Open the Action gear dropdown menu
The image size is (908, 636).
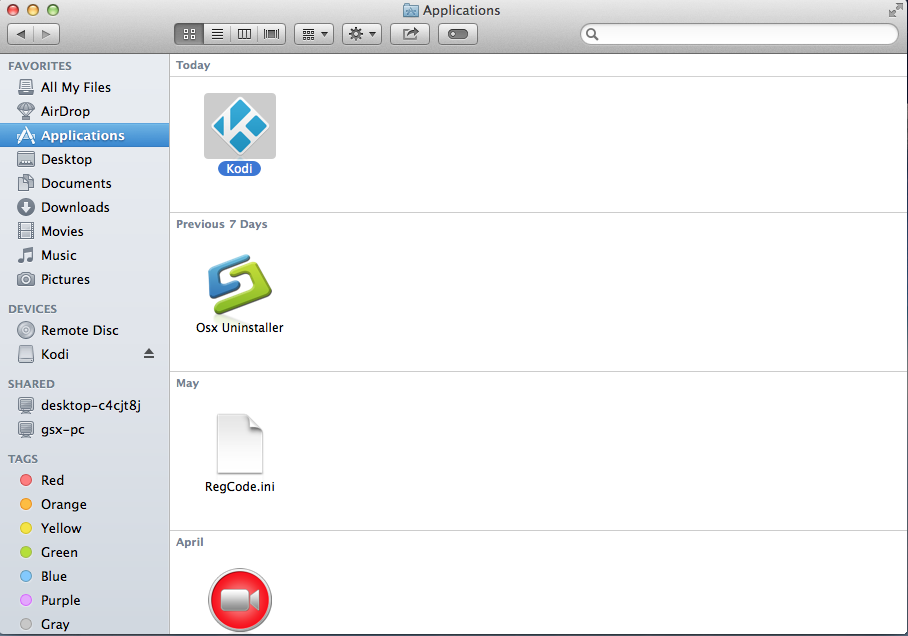click(x=361, y=34)
